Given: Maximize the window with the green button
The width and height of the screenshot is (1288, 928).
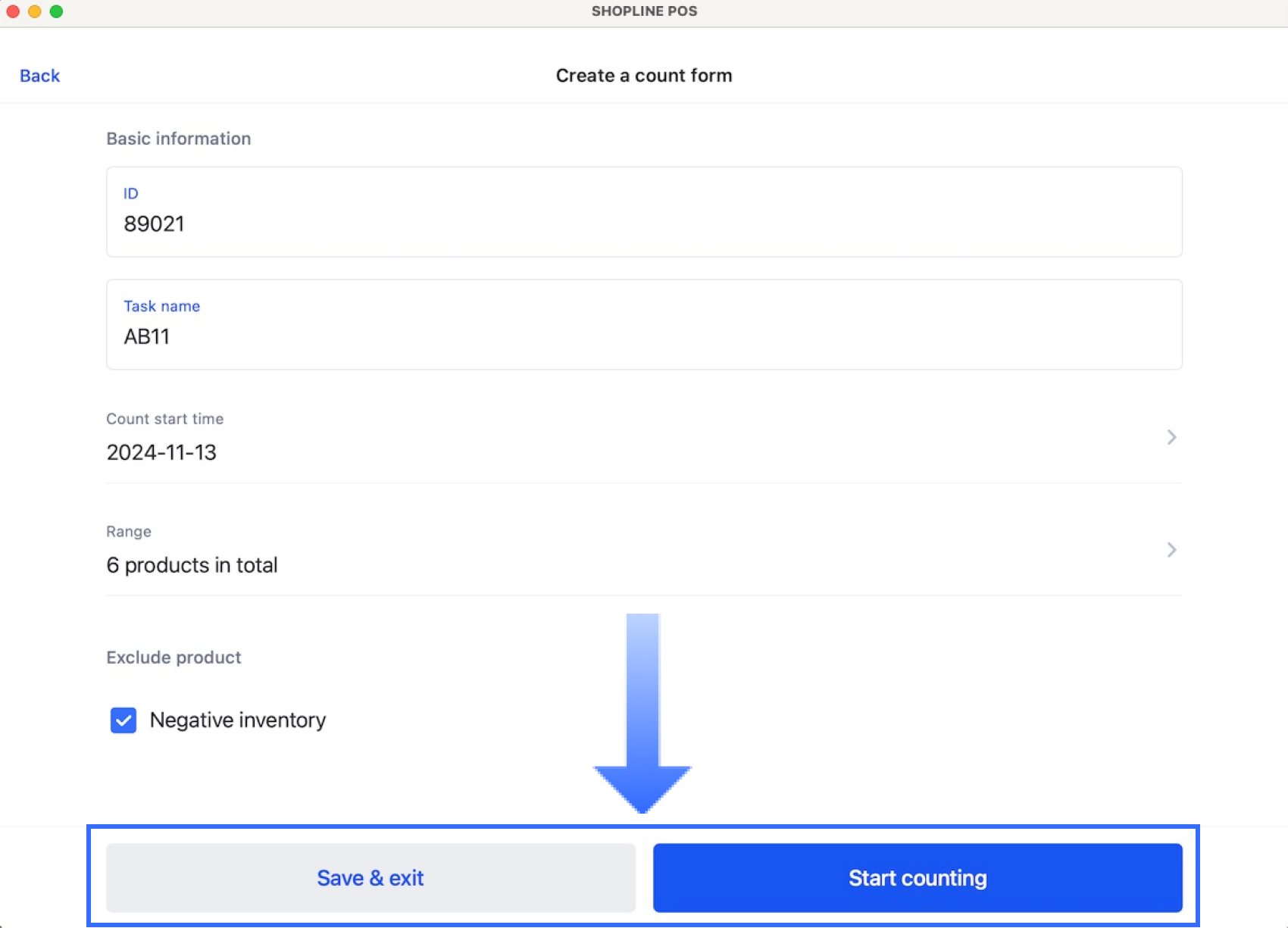Looking at the screenshot, I should click(56, 11).
